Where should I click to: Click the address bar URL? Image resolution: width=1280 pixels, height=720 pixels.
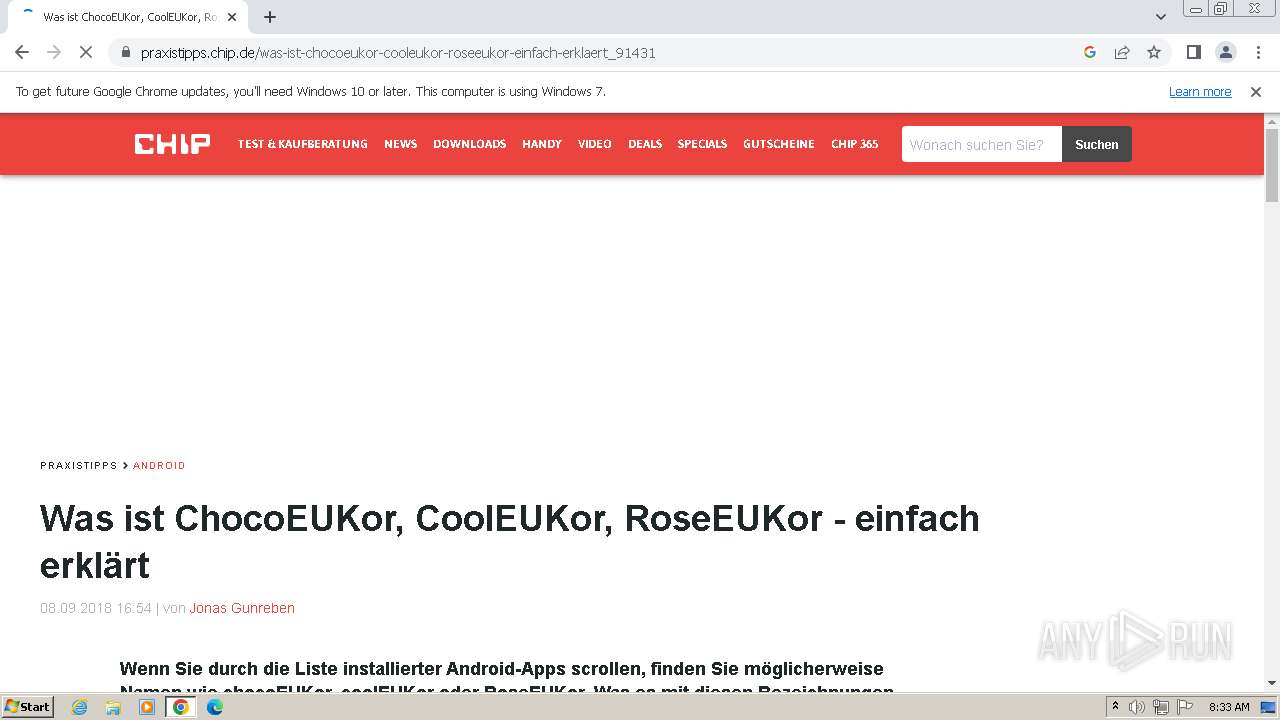(398, 52)
